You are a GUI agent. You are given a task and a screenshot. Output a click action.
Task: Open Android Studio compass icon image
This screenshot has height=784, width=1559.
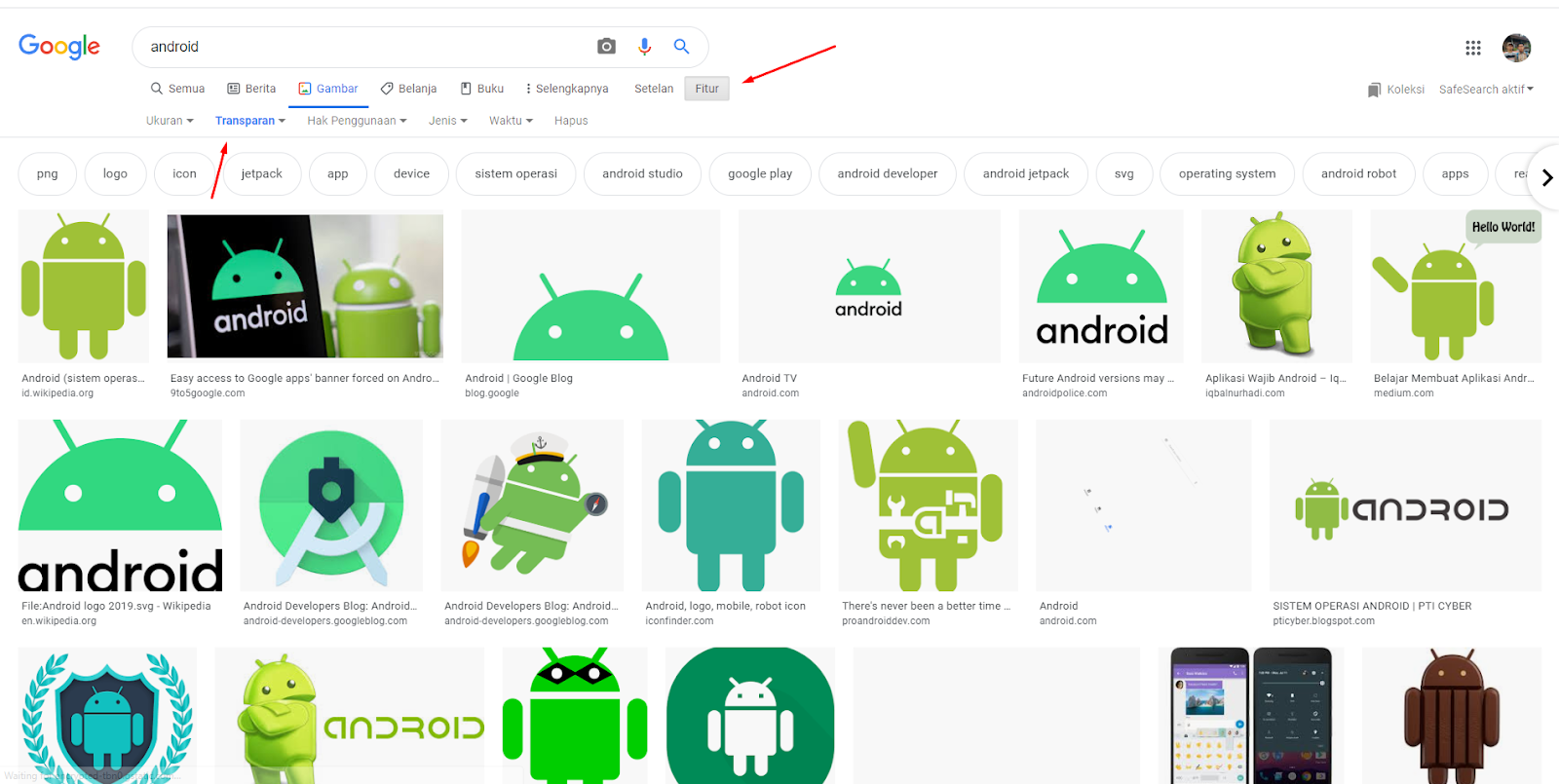[x=331, y=505]
